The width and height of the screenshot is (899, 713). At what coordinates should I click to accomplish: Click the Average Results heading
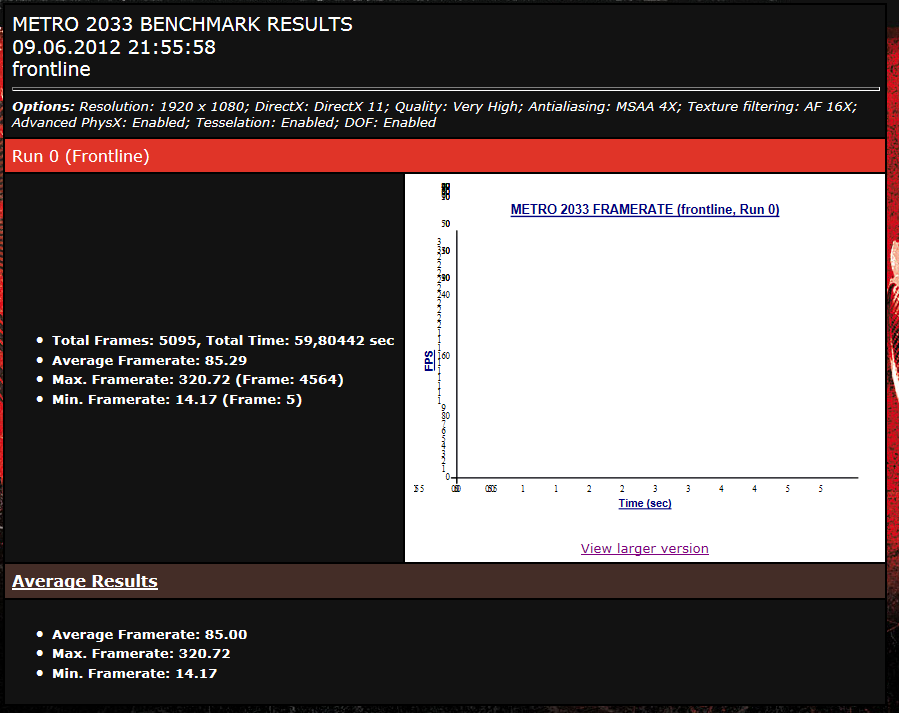click(x=84, y=581)
